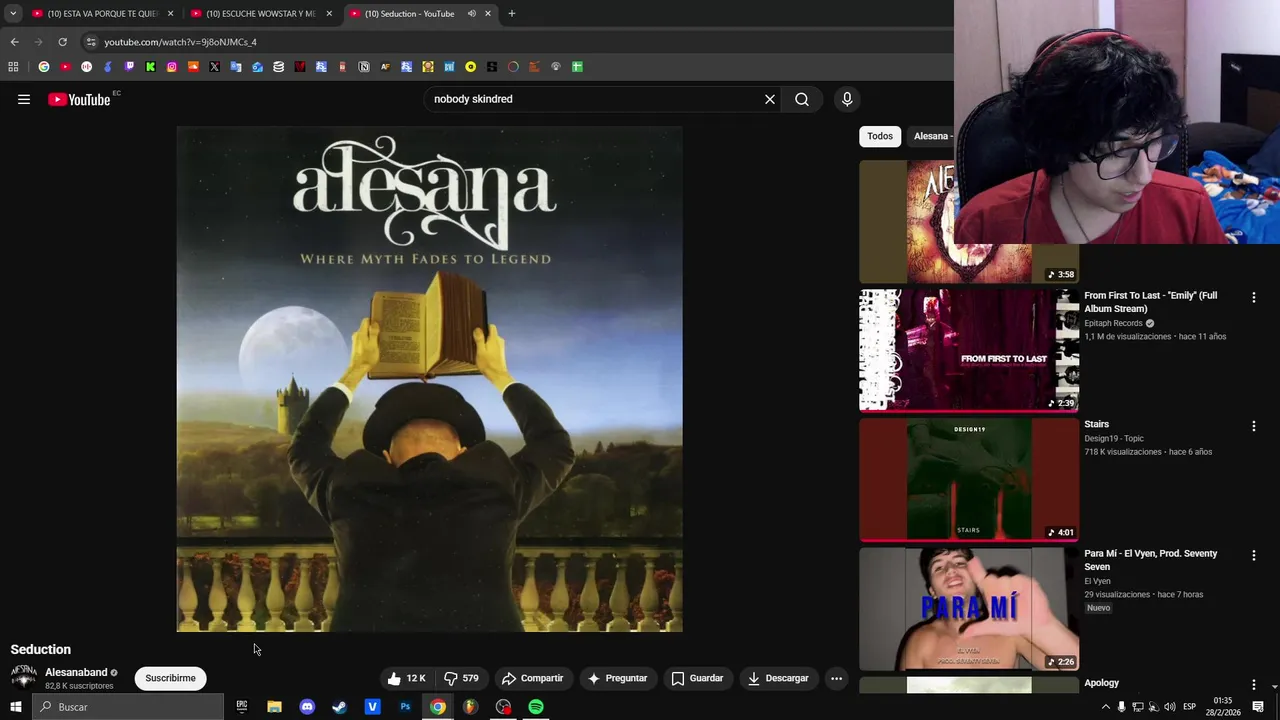The height and width of the screenshot is (720, 1280).
Task: Go back in browser history
Action: 14,42
